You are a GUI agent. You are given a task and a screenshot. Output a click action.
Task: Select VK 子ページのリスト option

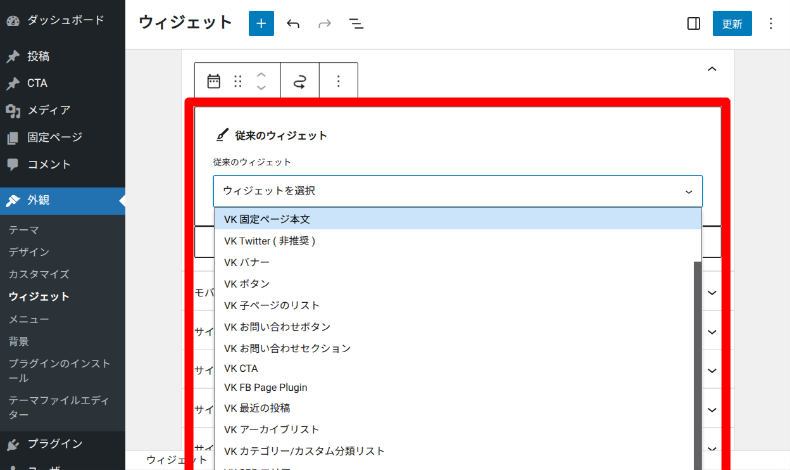(454, 305)
